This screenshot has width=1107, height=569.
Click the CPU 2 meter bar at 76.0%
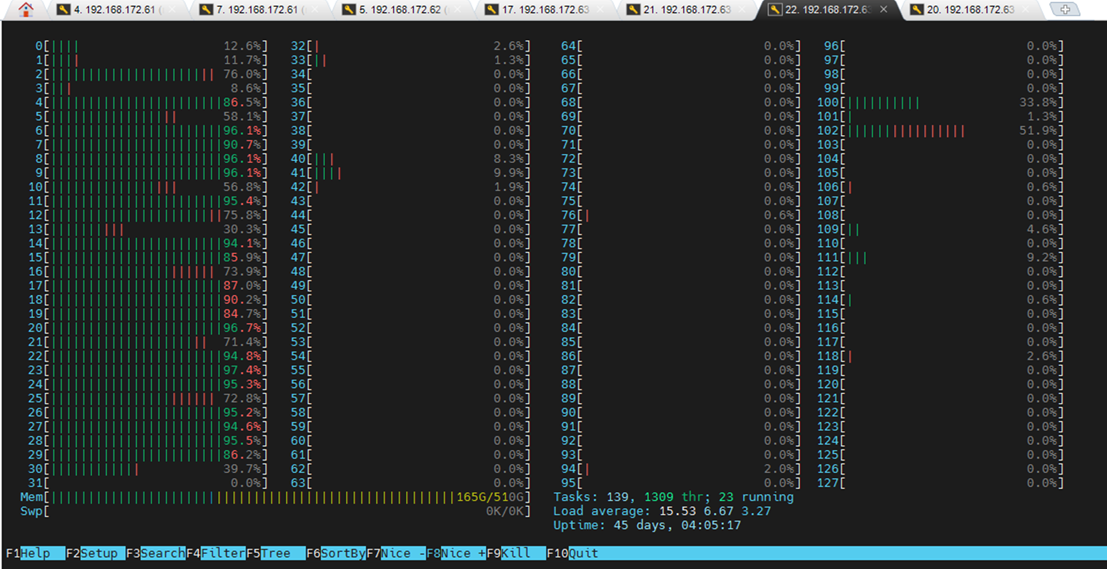pos(152,74)
